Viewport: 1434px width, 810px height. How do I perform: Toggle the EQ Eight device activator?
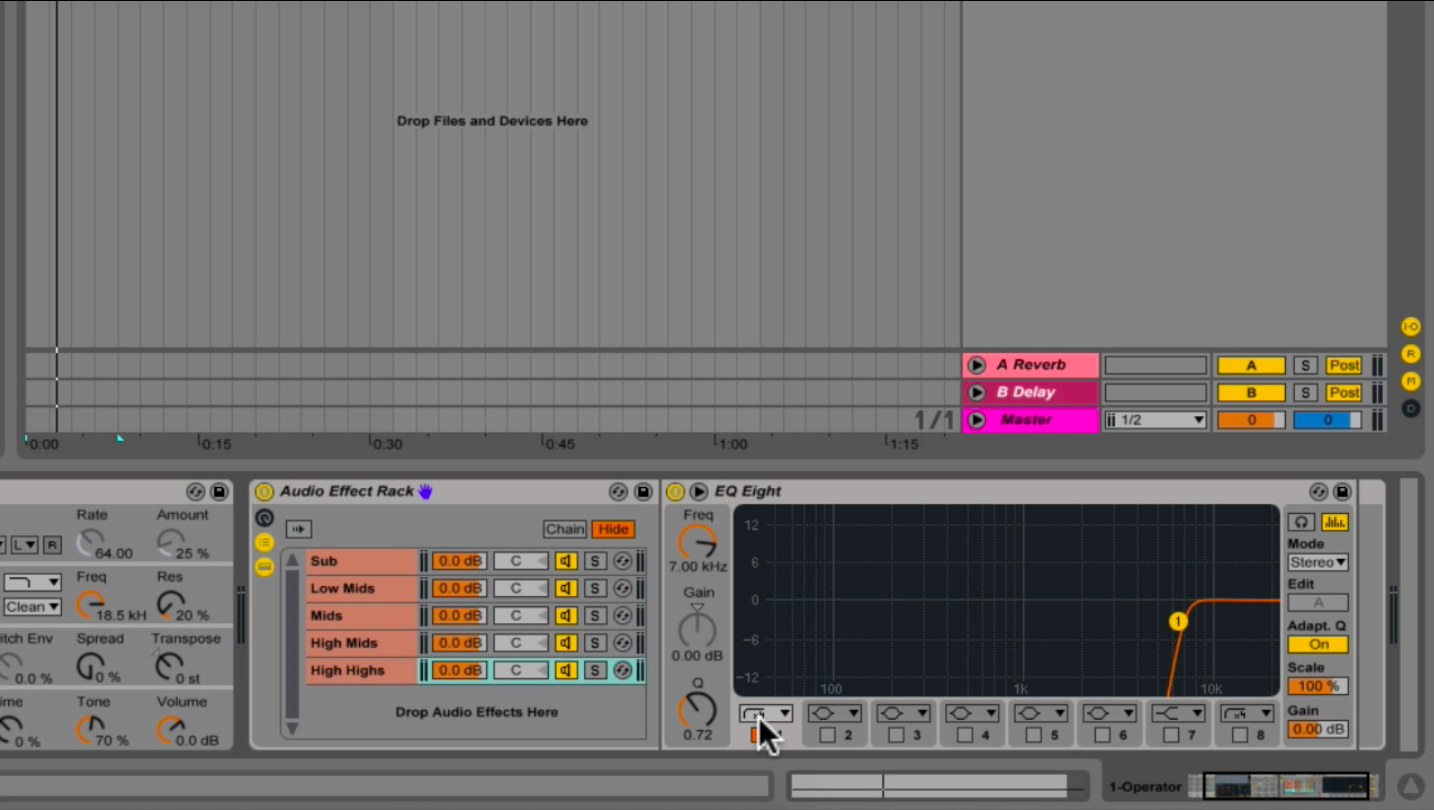(x=675, y=492)
